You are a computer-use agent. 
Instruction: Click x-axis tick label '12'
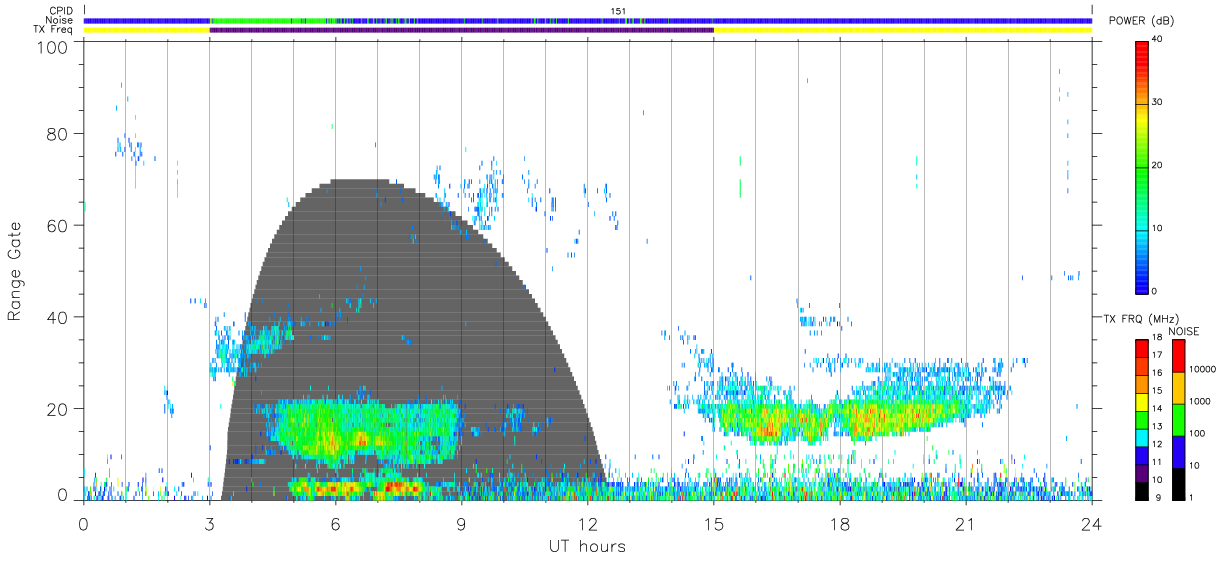(588, 523)
